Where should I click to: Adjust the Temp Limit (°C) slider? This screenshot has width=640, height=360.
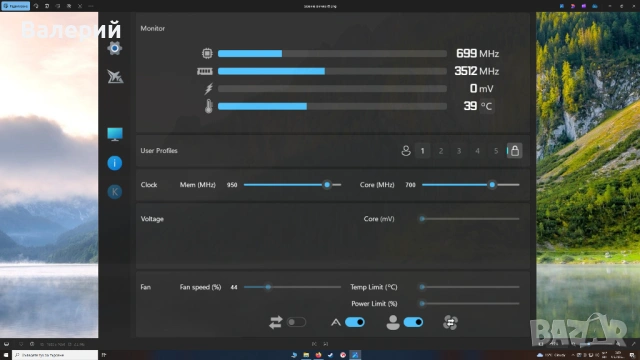tap(471, 287)
